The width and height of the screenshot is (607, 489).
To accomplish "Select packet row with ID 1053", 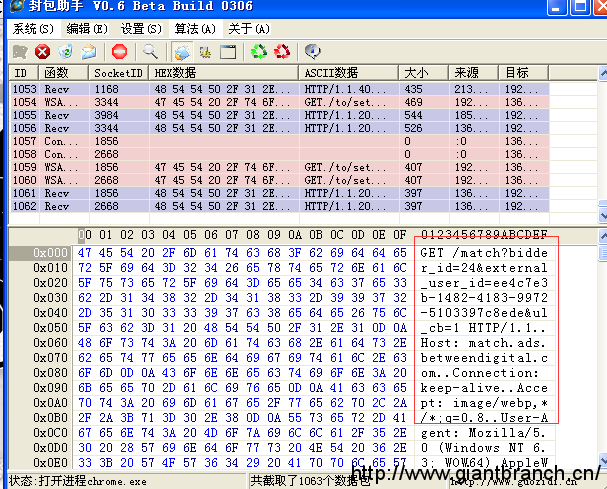I will pyautogui.click(x=279, y=89).
